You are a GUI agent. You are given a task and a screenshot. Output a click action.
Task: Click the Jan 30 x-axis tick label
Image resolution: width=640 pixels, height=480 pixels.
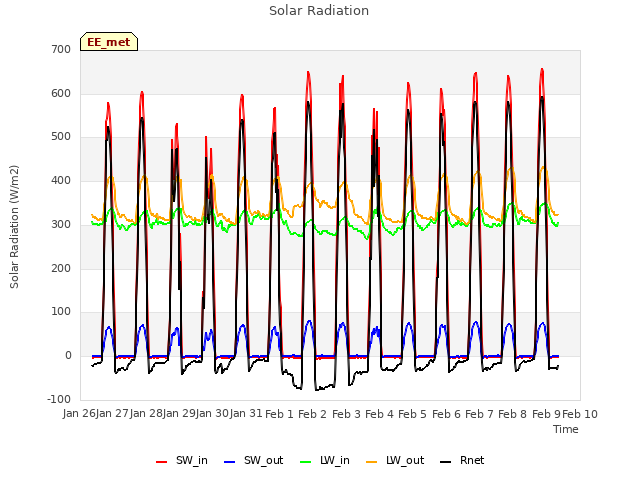pos(212,414)
